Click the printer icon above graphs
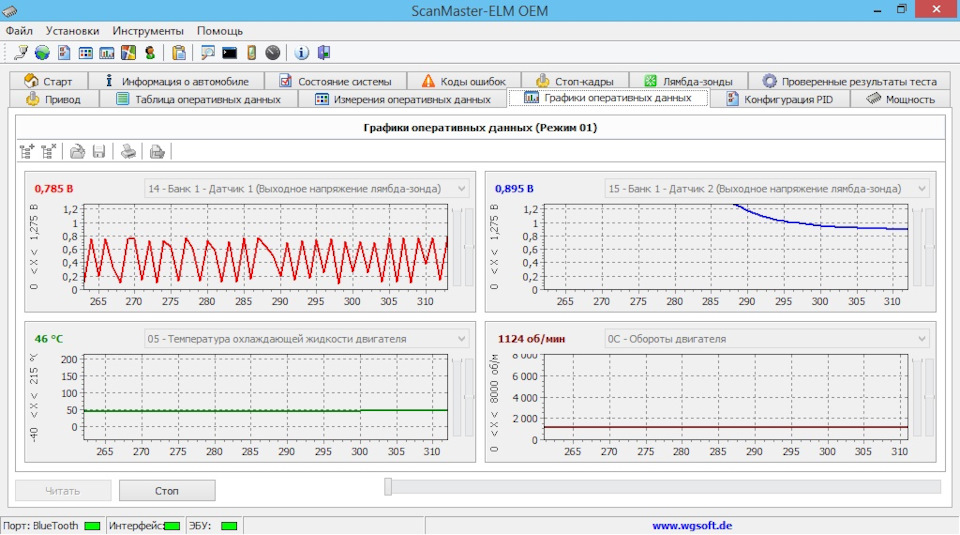This screenshot has width=960, height=535. click(x=128, y=151)
